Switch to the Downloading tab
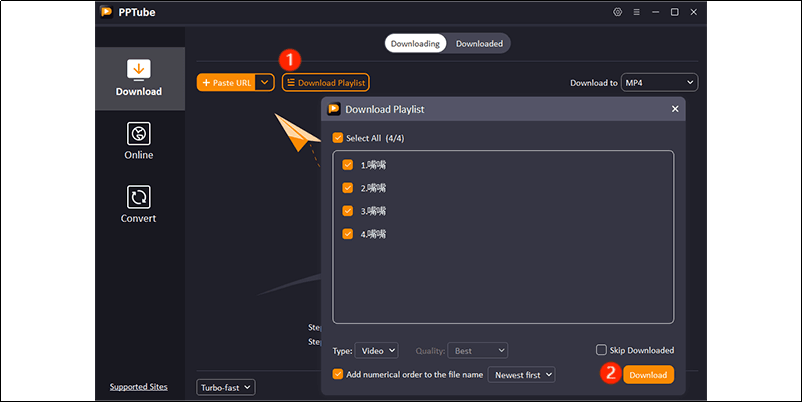The image size is (803, 403). pos(415,44)
